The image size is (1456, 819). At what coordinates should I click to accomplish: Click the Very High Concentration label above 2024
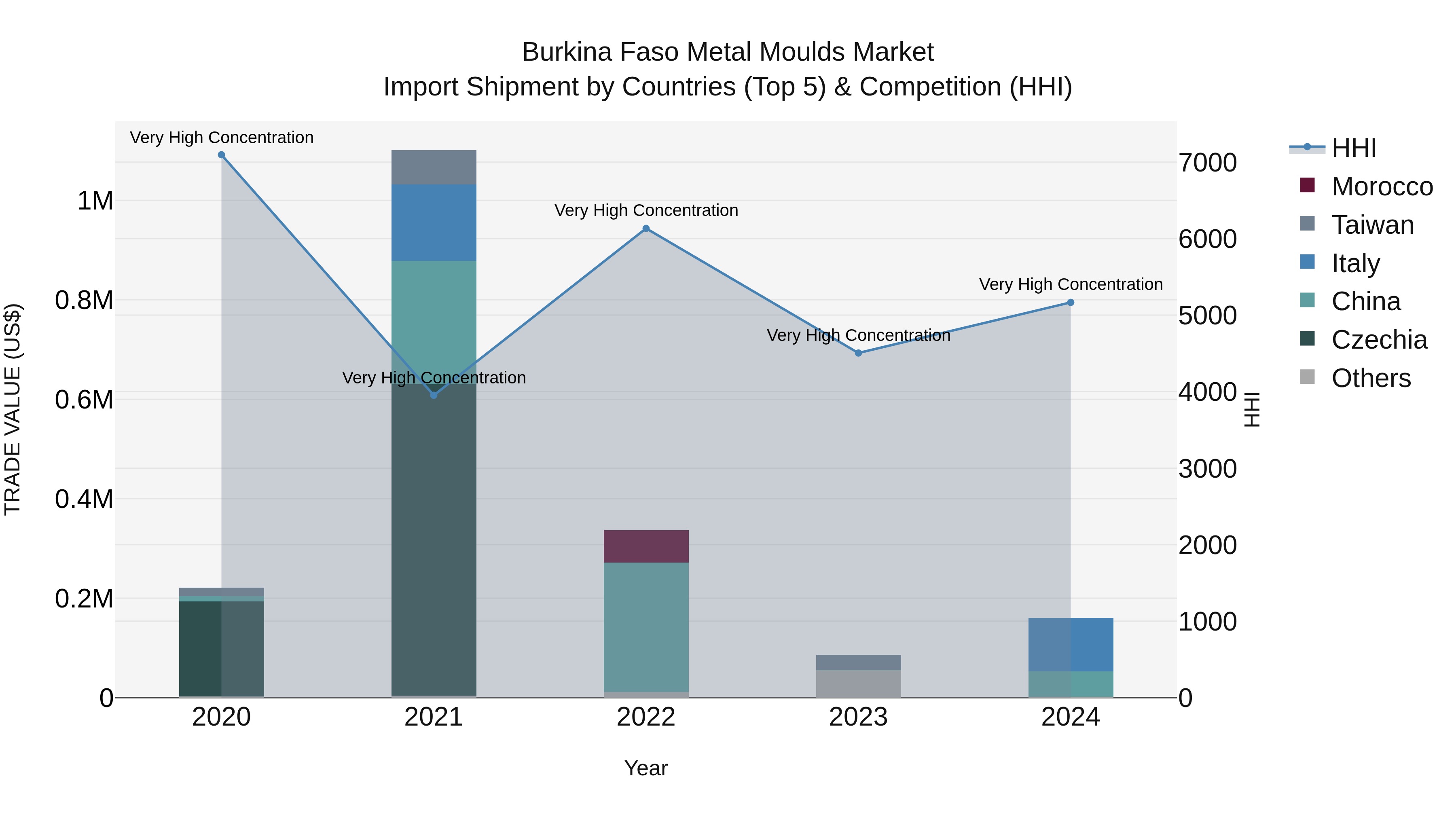[1071, 284]
